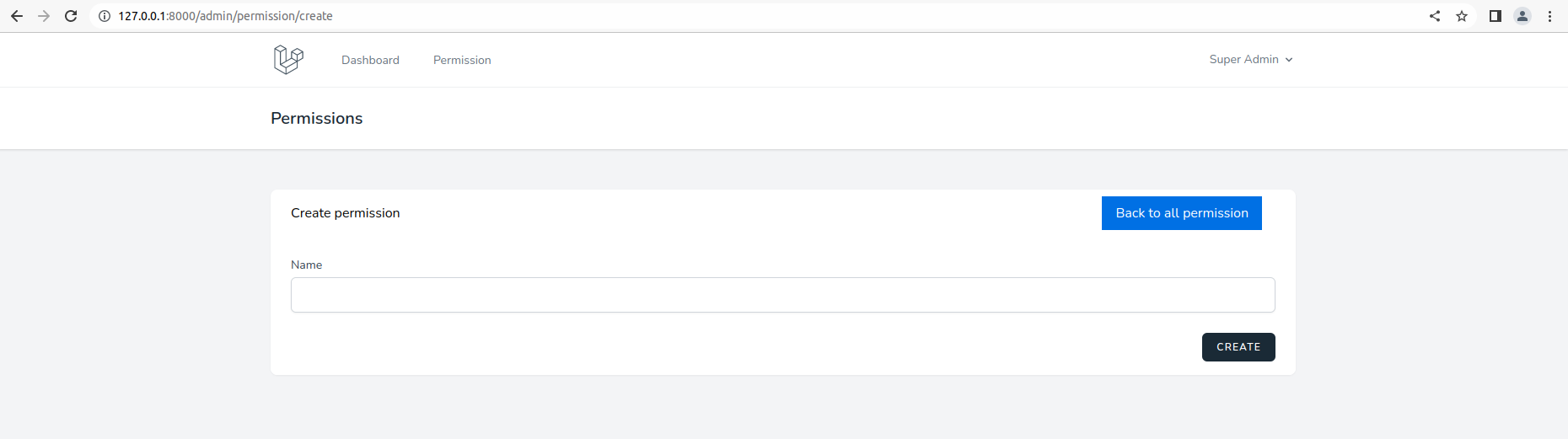
Task: Open the Chrome three-dot menu
Action: pyautogui.click(x=1549, y=16)
